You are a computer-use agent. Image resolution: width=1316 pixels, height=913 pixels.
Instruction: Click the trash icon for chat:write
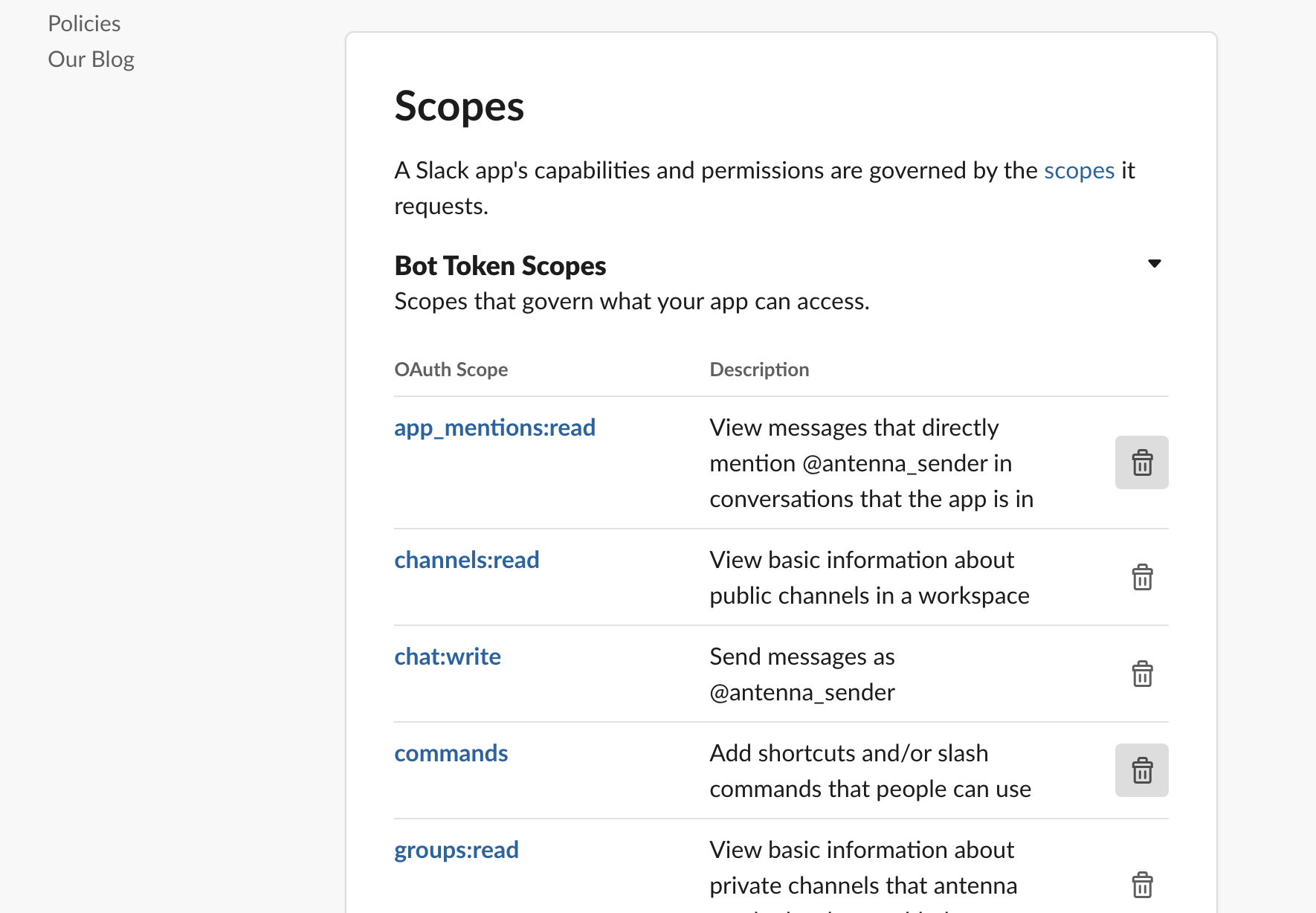coord(1141,674)
